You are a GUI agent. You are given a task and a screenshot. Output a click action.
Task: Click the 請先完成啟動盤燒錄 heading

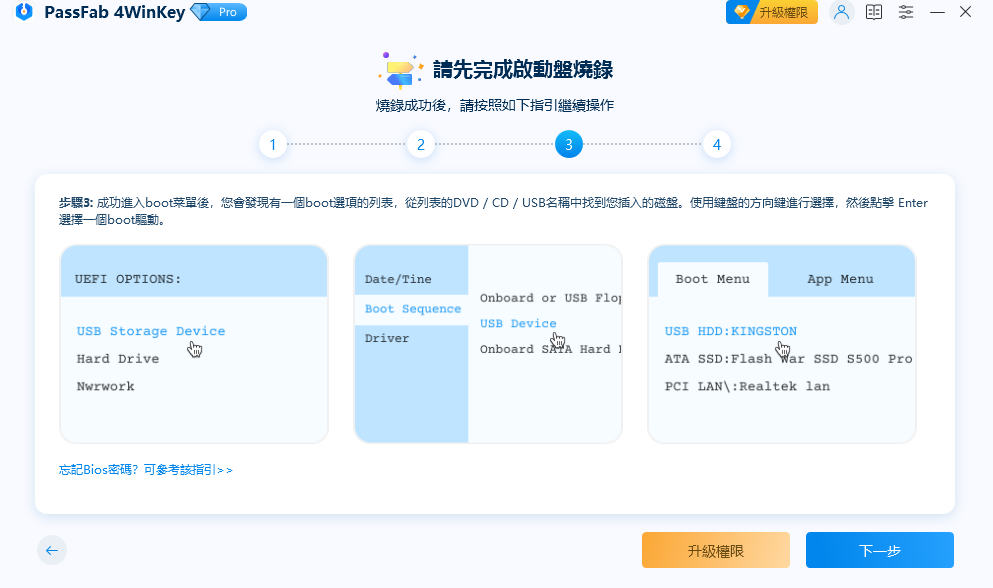point(523,70)
